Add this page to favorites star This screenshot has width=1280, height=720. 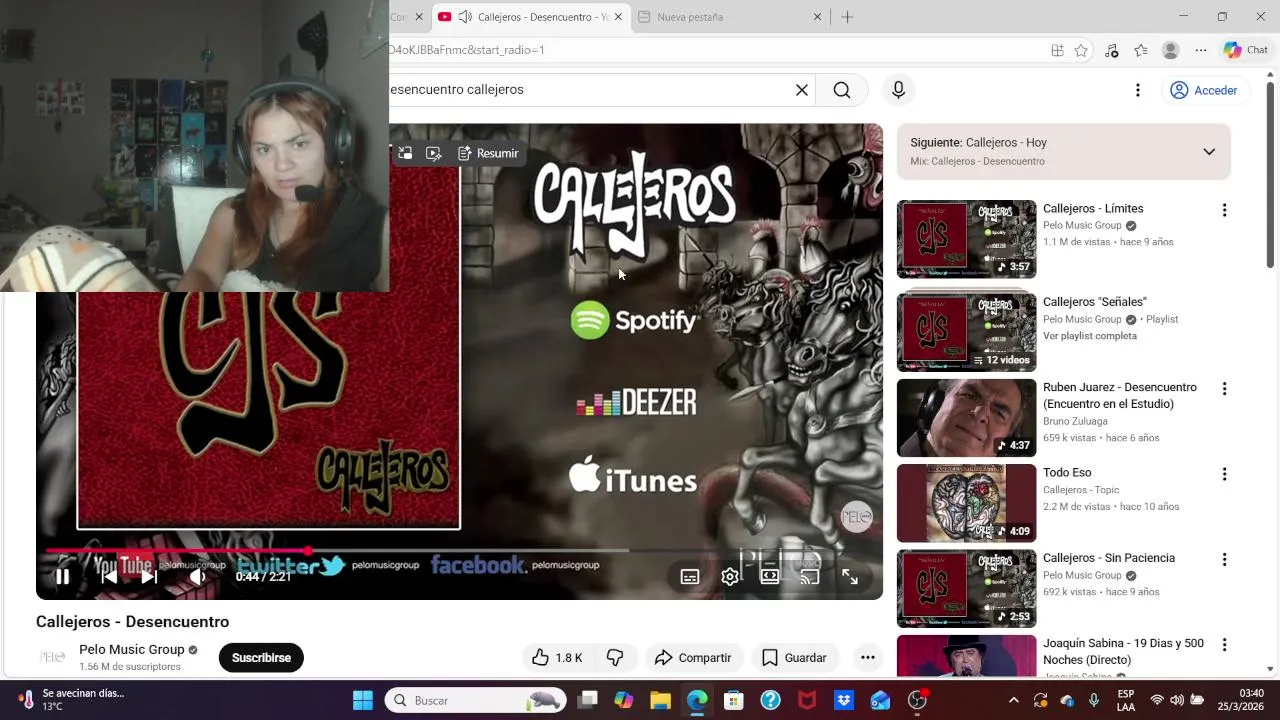coord(1081,50)
